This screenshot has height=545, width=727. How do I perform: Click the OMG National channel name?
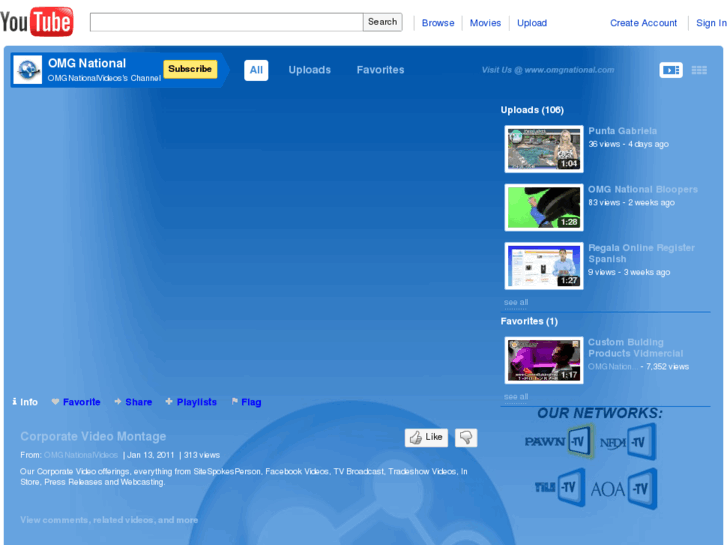(87, 63)
